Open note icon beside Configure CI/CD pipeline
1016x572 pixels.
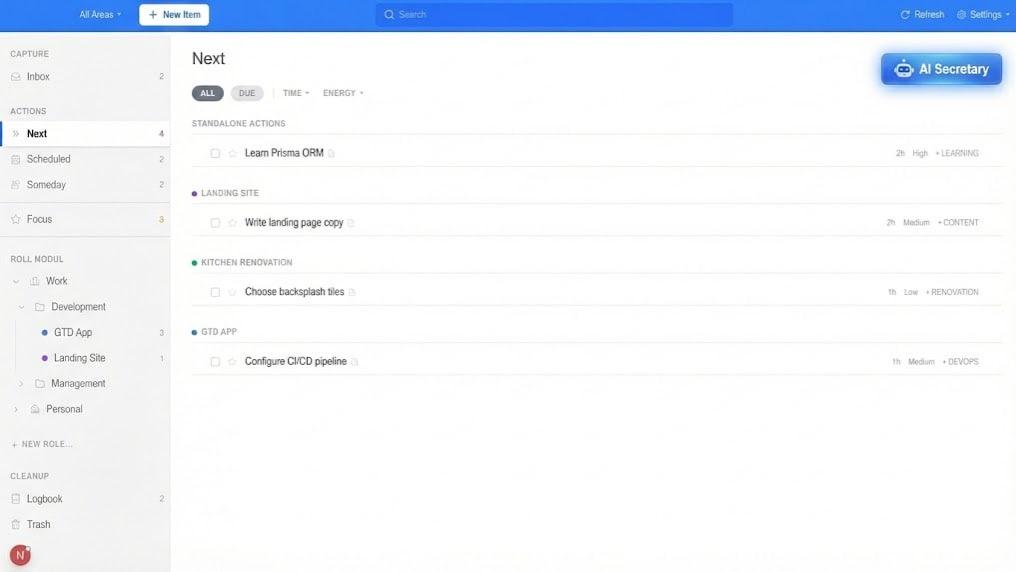(x=354, y=361)
